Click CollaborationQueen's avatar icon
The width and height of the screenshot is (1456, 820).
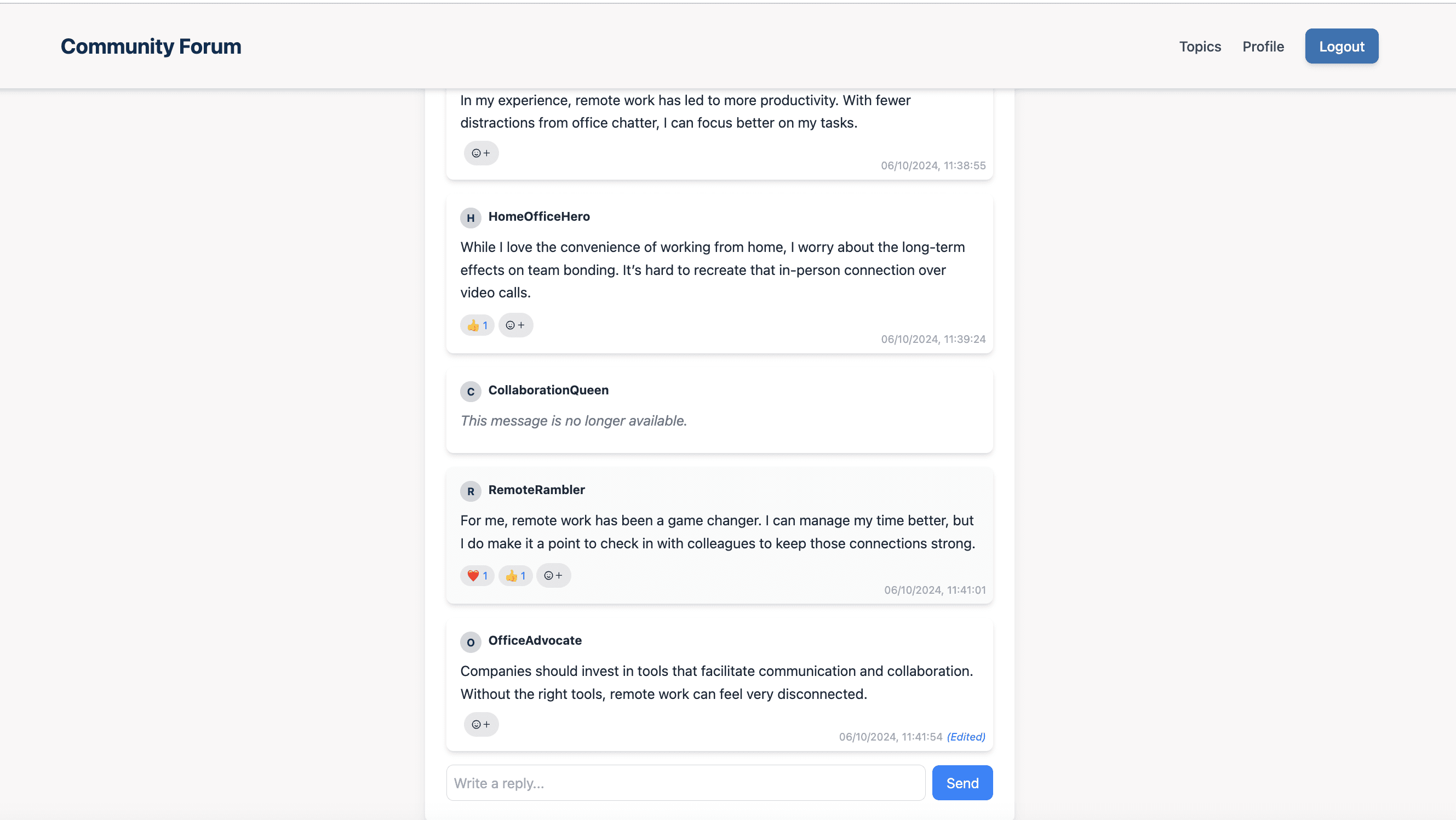pyautogui.click(x=470, y=391)
